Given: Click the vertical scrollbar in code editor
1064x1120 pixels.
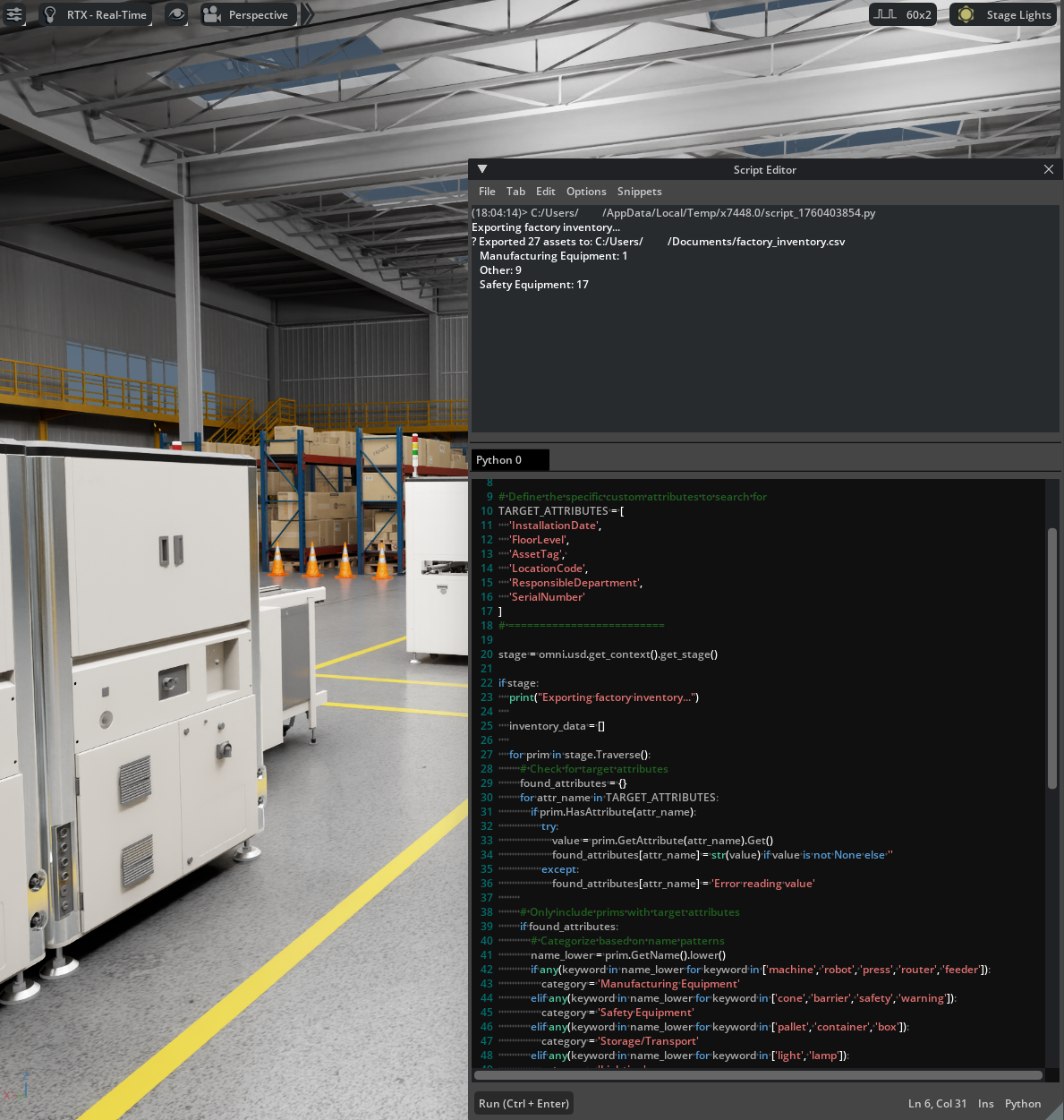Looking at the screenshot, I should point(1052,658).
